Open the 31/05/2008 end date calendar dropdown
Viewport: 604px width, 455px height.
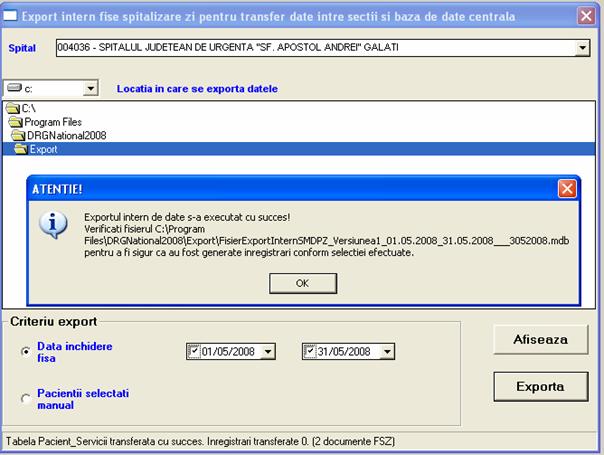click(387, 351)
